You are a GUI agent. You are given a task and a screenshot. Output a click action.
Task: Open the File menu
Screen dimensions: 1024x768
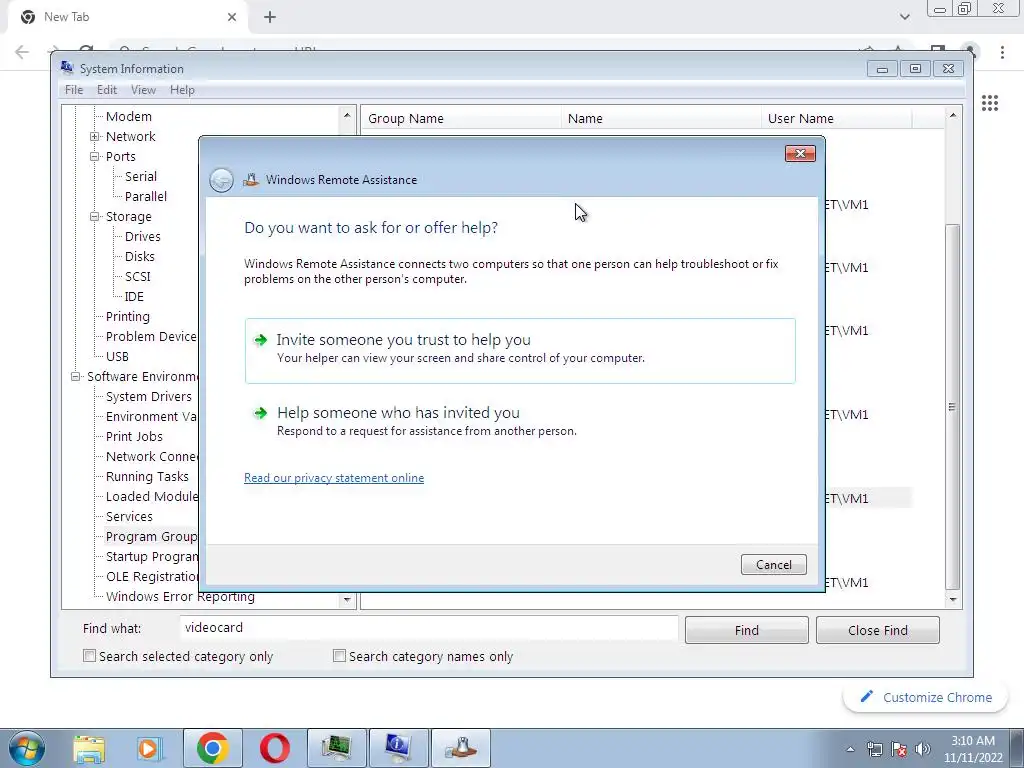[74, 90]
